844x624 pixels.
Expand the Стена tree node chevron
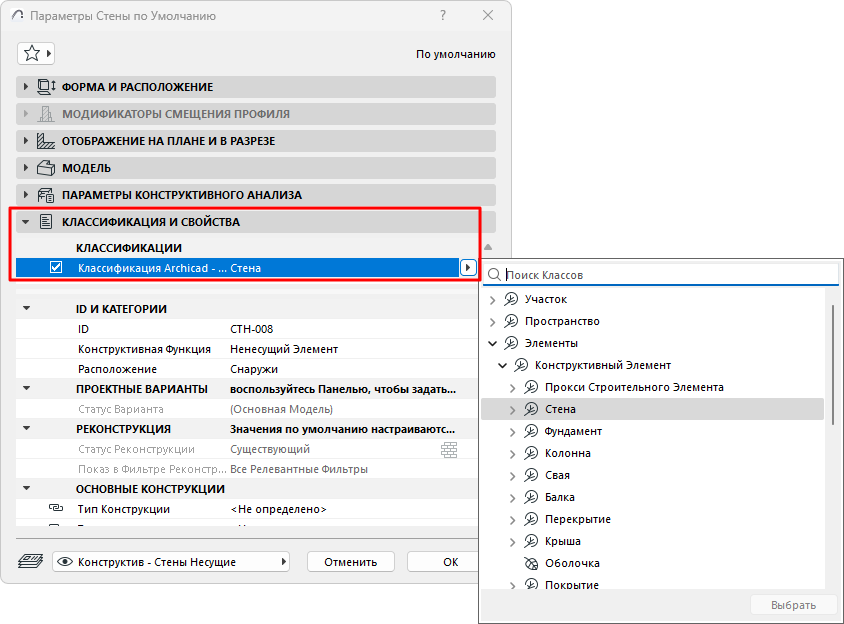click(512, 410)
